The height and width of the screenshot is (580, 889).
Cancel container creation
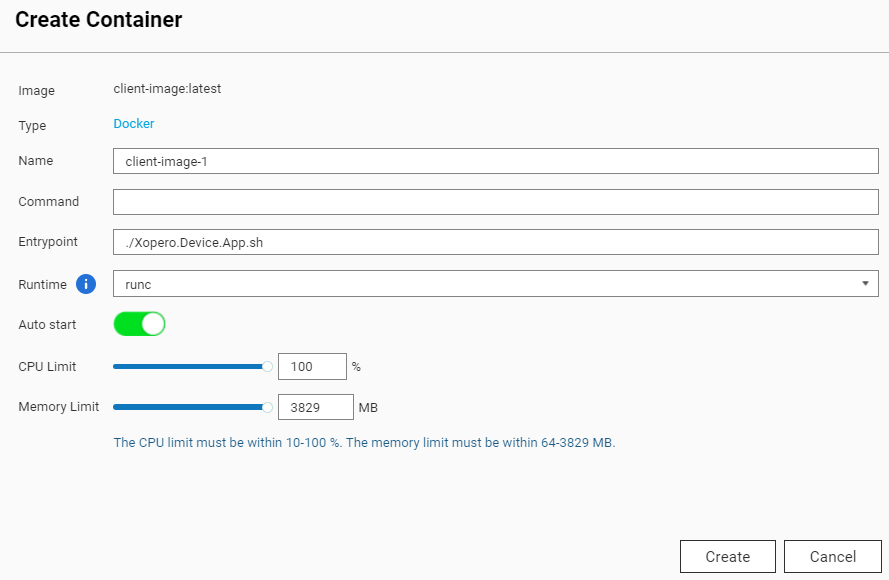pos(832,556)
